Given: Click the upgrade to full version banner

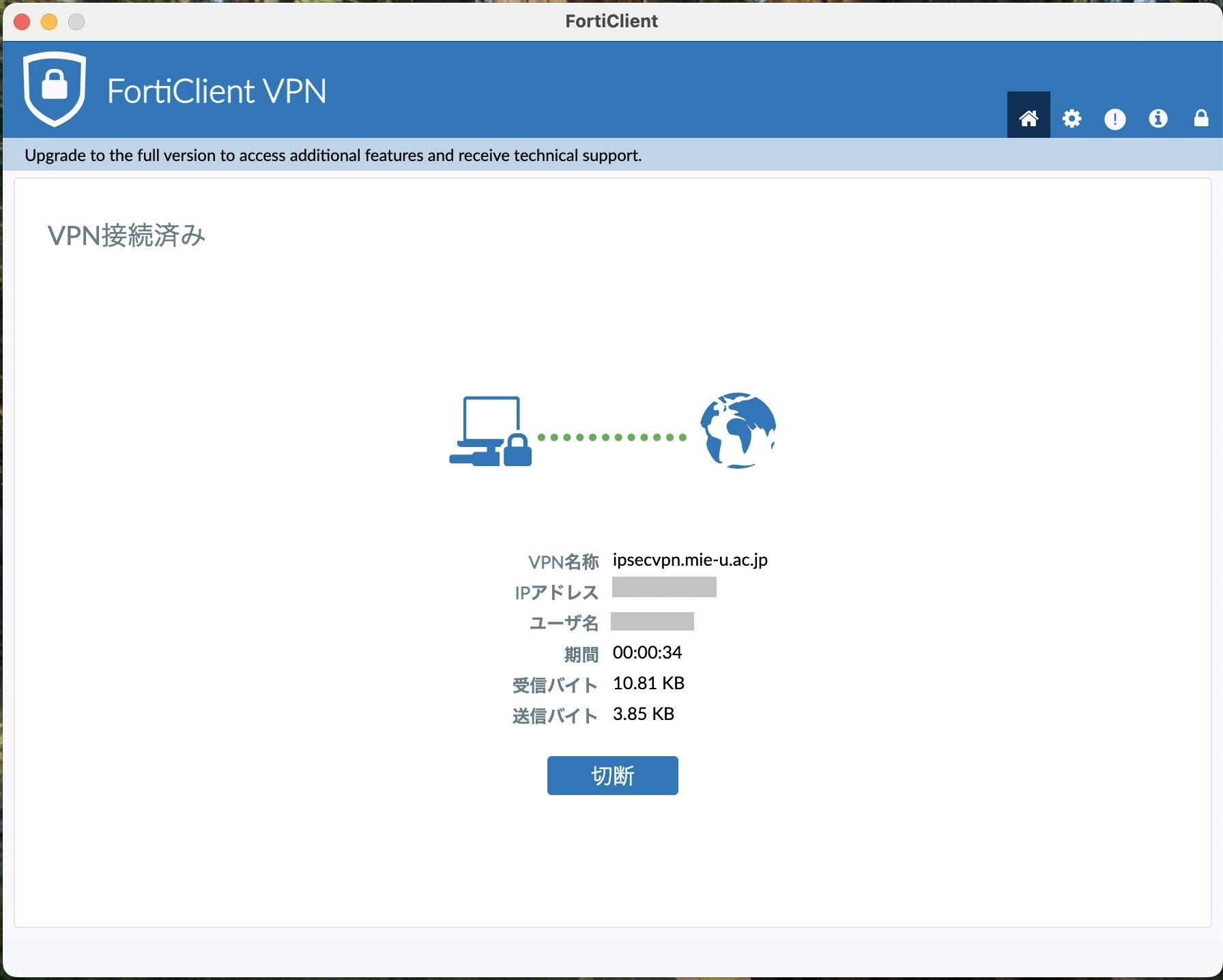Looking at the screenshot, I should click(x=333, y=156).
